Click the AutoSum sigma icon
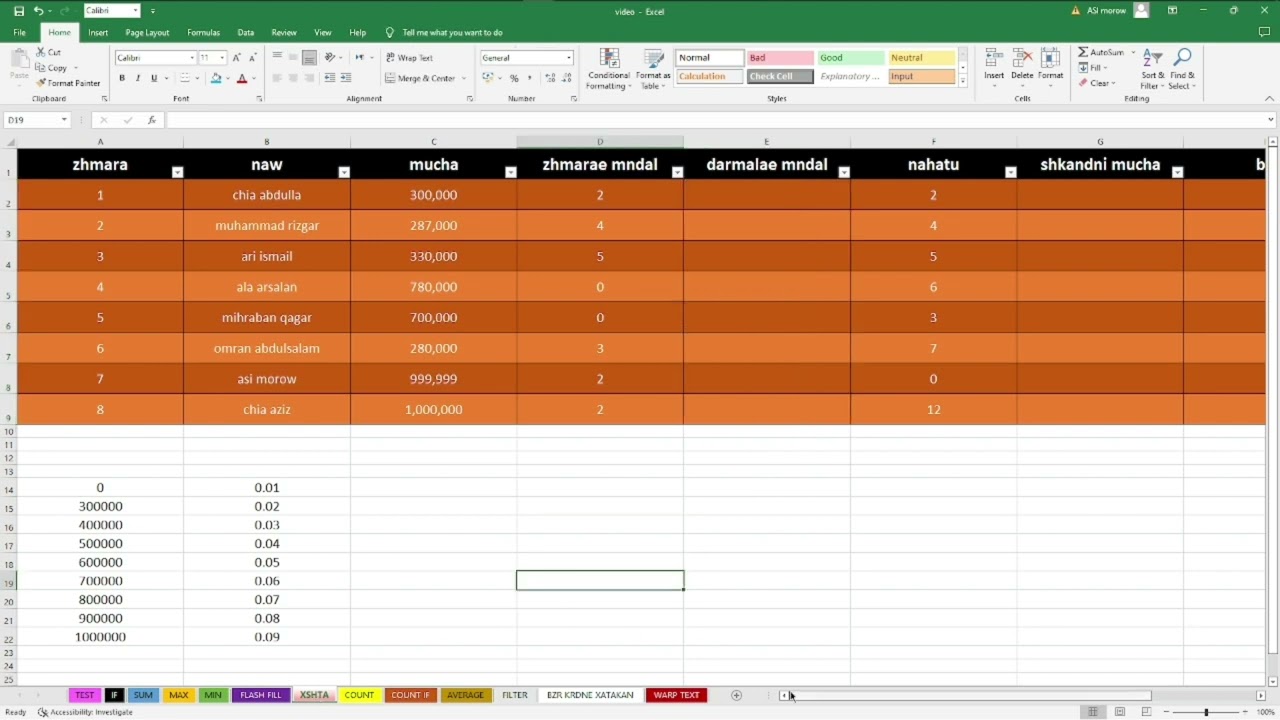Screen dimensions: 1280x720 click(1083, 52)
